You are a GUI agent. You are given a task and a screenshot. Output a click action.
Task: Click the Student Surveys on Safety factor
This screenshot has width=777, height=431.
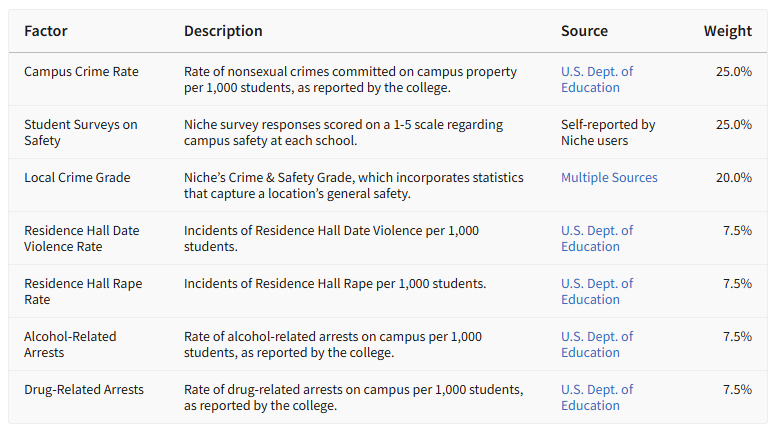point(81,132)
